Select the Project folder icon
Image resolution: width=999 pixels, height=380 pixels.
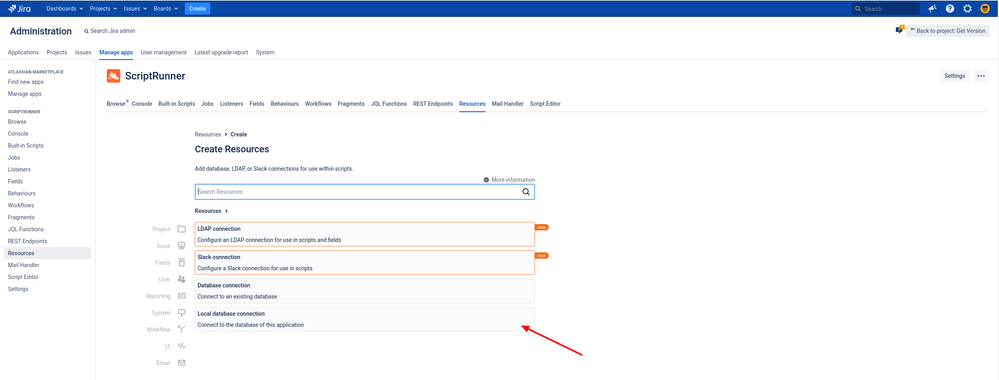[182, 229]
